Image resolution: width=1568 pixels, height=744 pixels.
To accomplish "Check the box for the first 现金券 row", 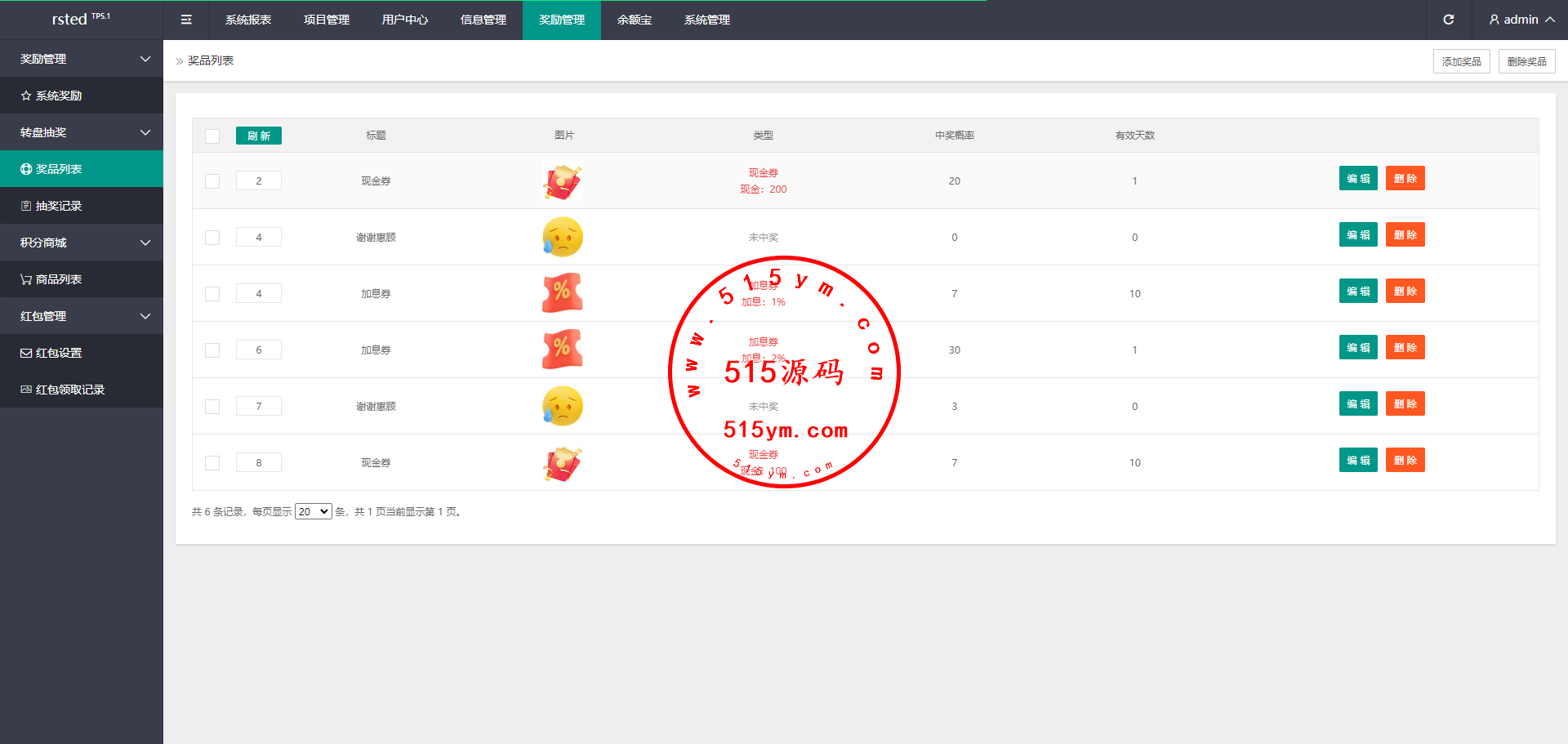I will pyautogui.click(x=212, y=181).
